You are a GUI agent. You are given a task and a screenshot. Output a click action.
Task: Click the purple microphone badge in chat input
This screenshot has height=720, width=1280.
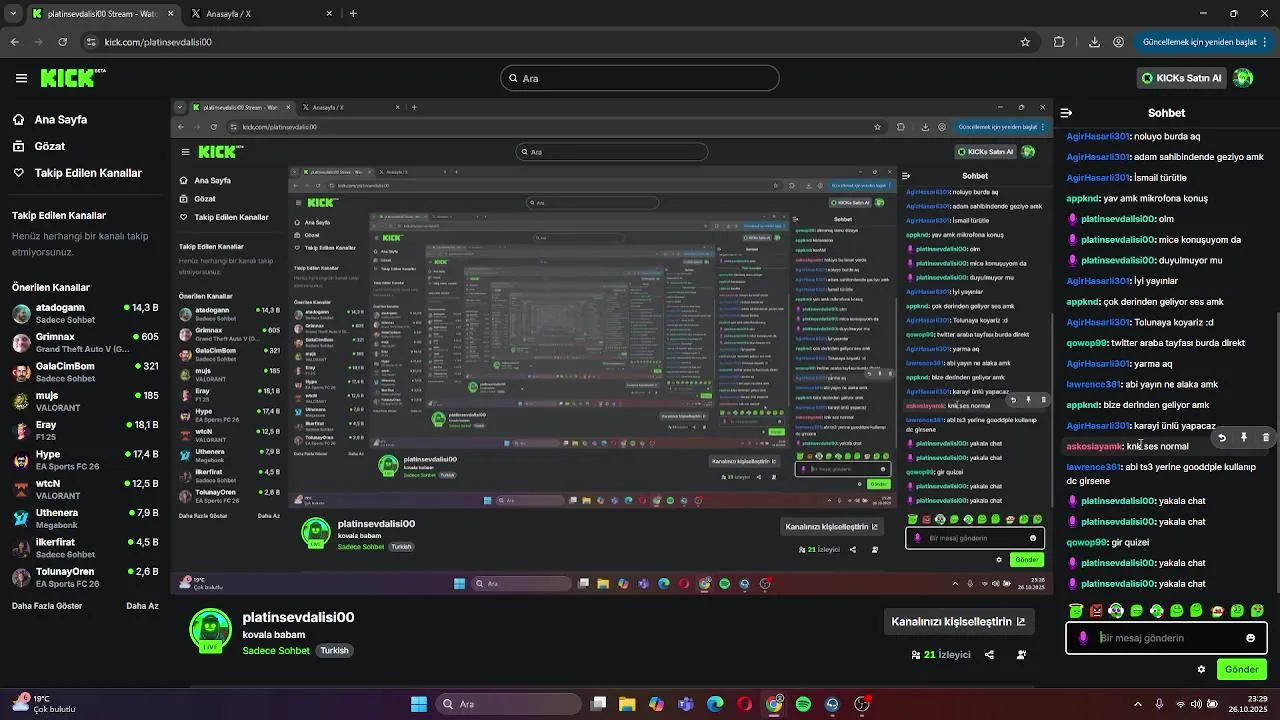(x=1083, y=638)
